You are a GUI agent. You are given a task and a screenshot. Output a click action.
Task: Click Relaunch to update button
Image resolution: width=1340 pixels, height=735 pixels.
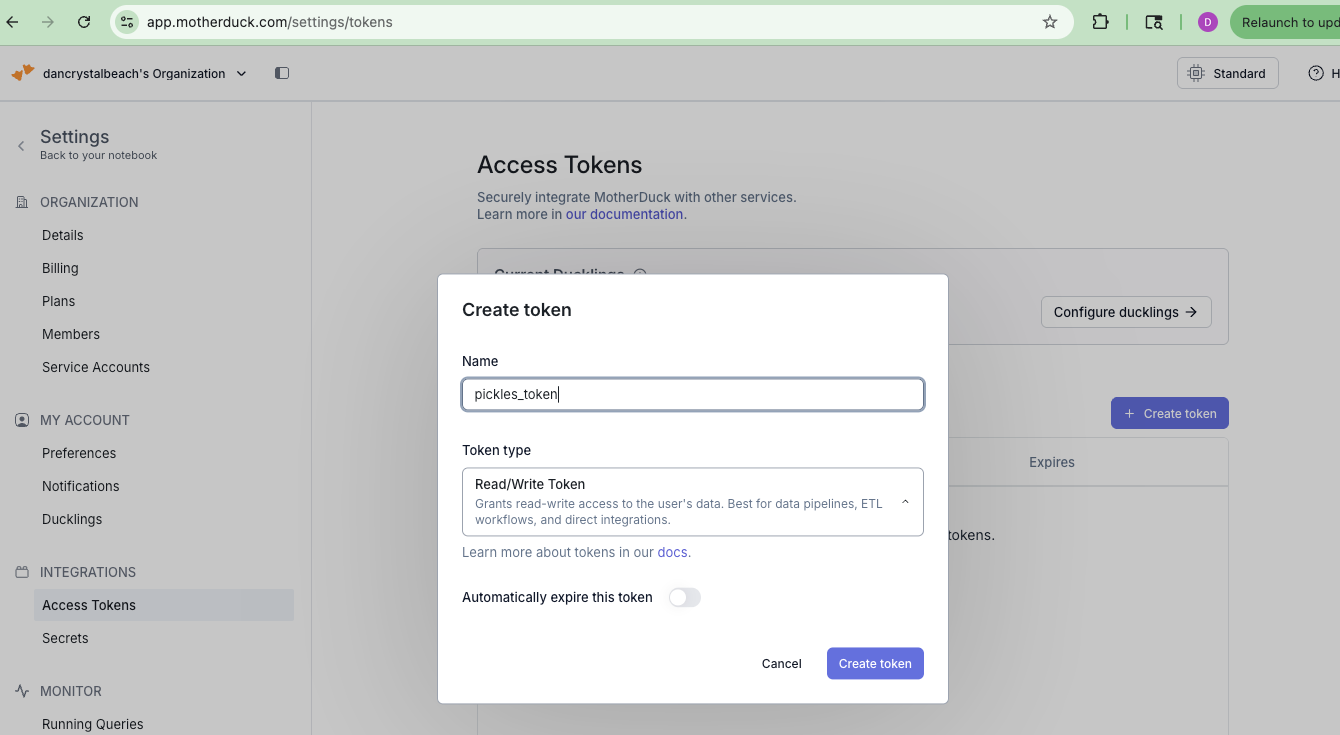pyautogui.click(x=1285, y=22)
